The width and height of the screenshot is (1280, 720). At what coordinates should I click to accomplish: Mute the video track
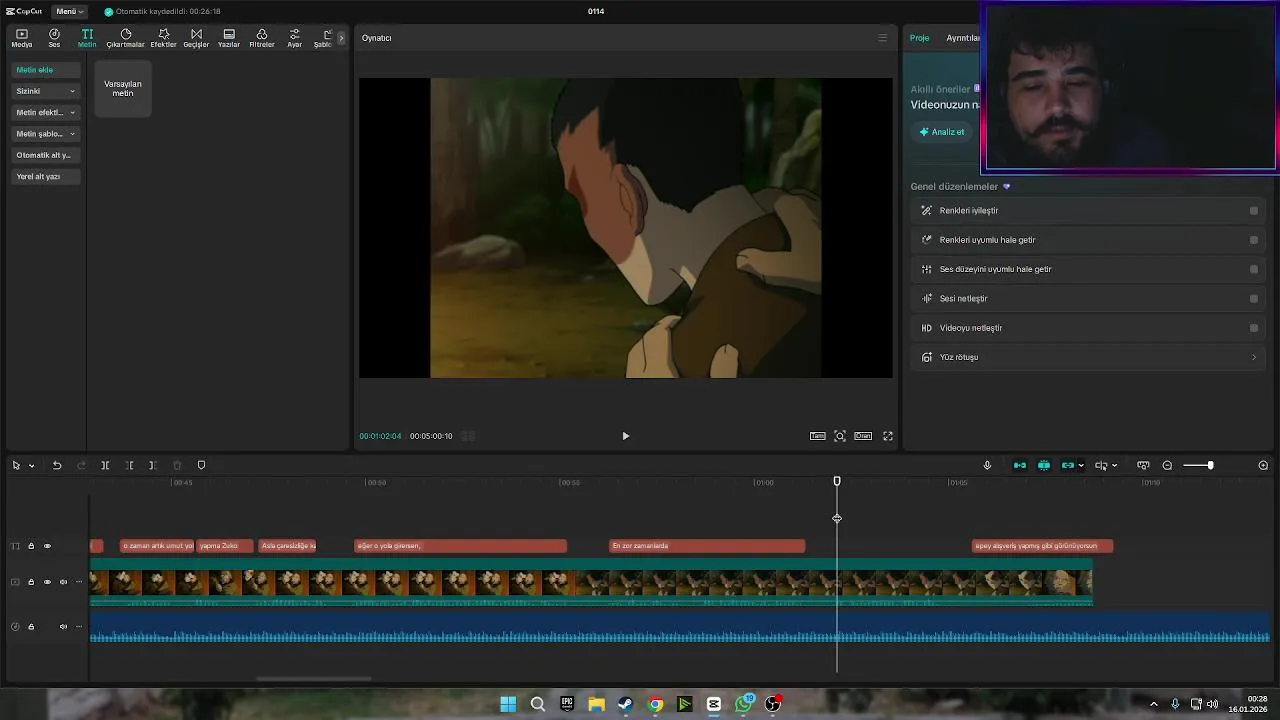pyautogui.click(x=63, y=582)
